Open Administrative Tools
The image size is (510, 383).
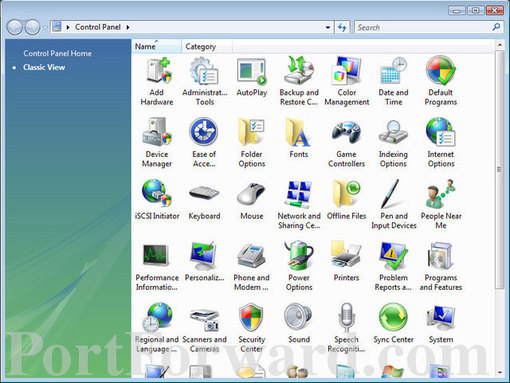click(204, 81)
